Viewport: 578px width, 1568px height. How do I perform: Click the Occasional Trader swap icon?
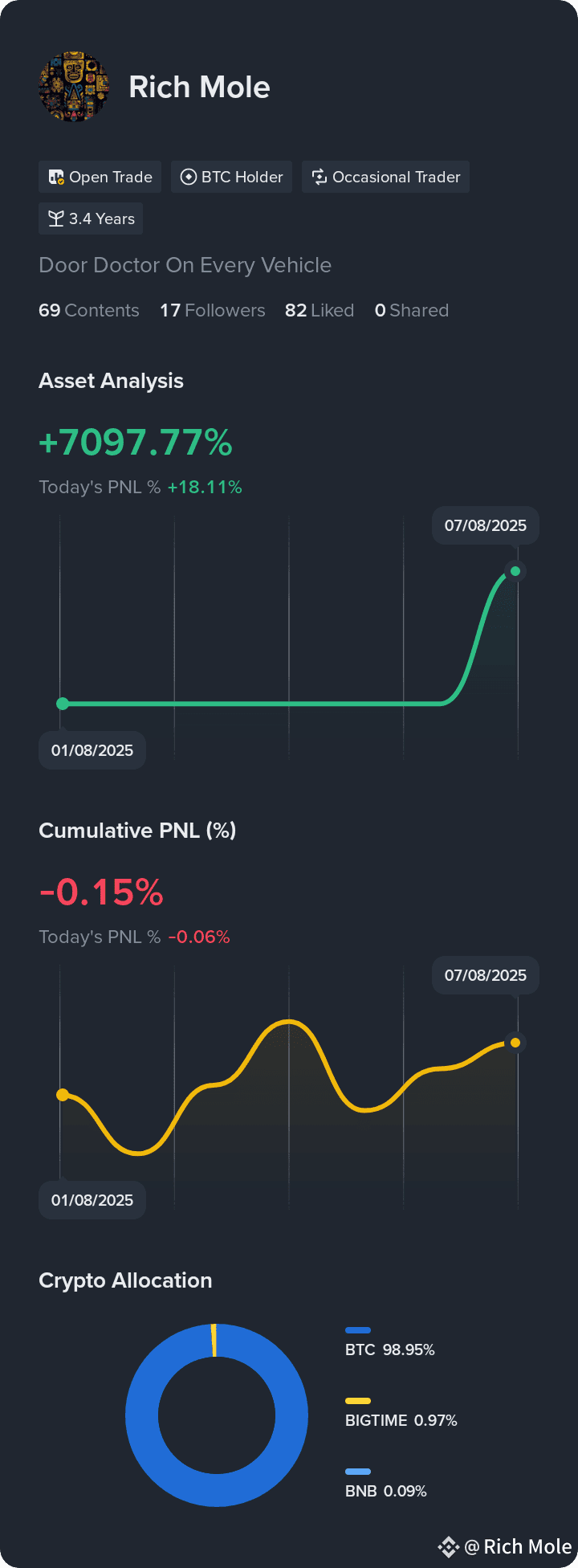320,177
